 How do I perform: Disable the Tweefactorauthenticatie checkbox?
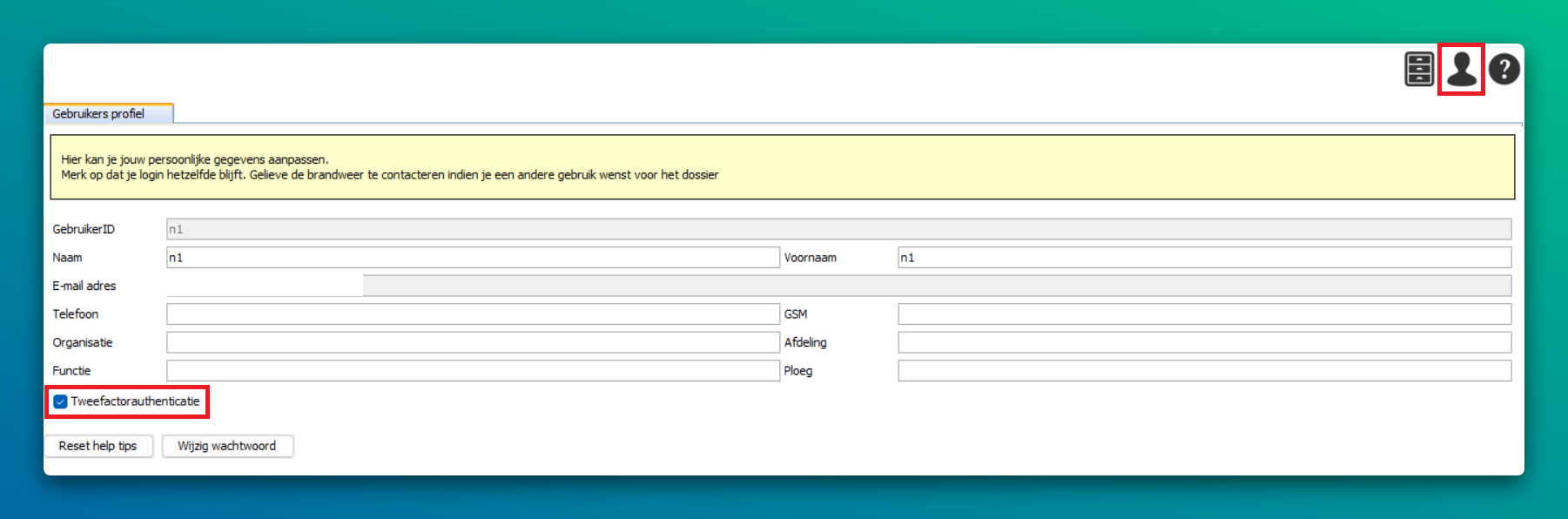pyautogui.click(x=60, y=401)
